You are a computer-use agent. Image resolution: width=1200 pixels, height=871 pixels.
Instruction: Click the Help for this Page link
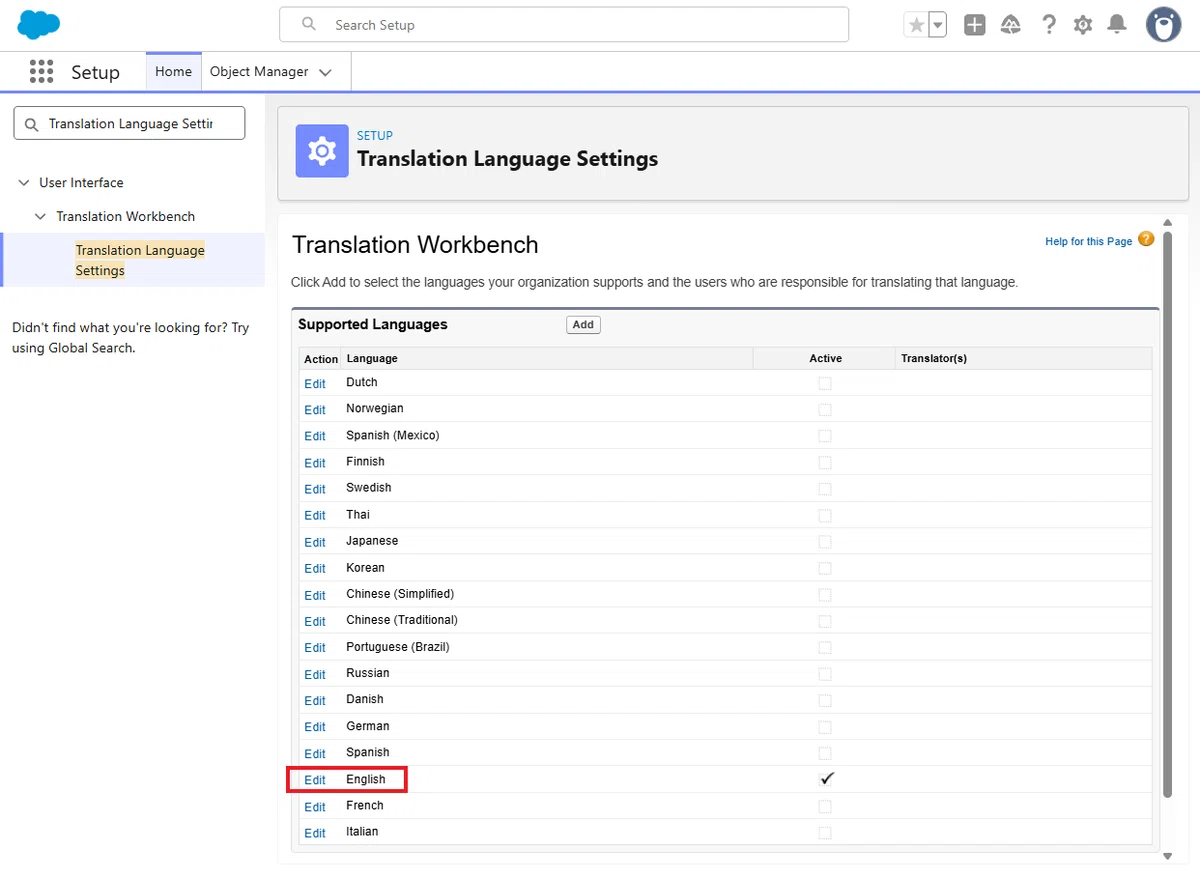[x=1088, y=241]
